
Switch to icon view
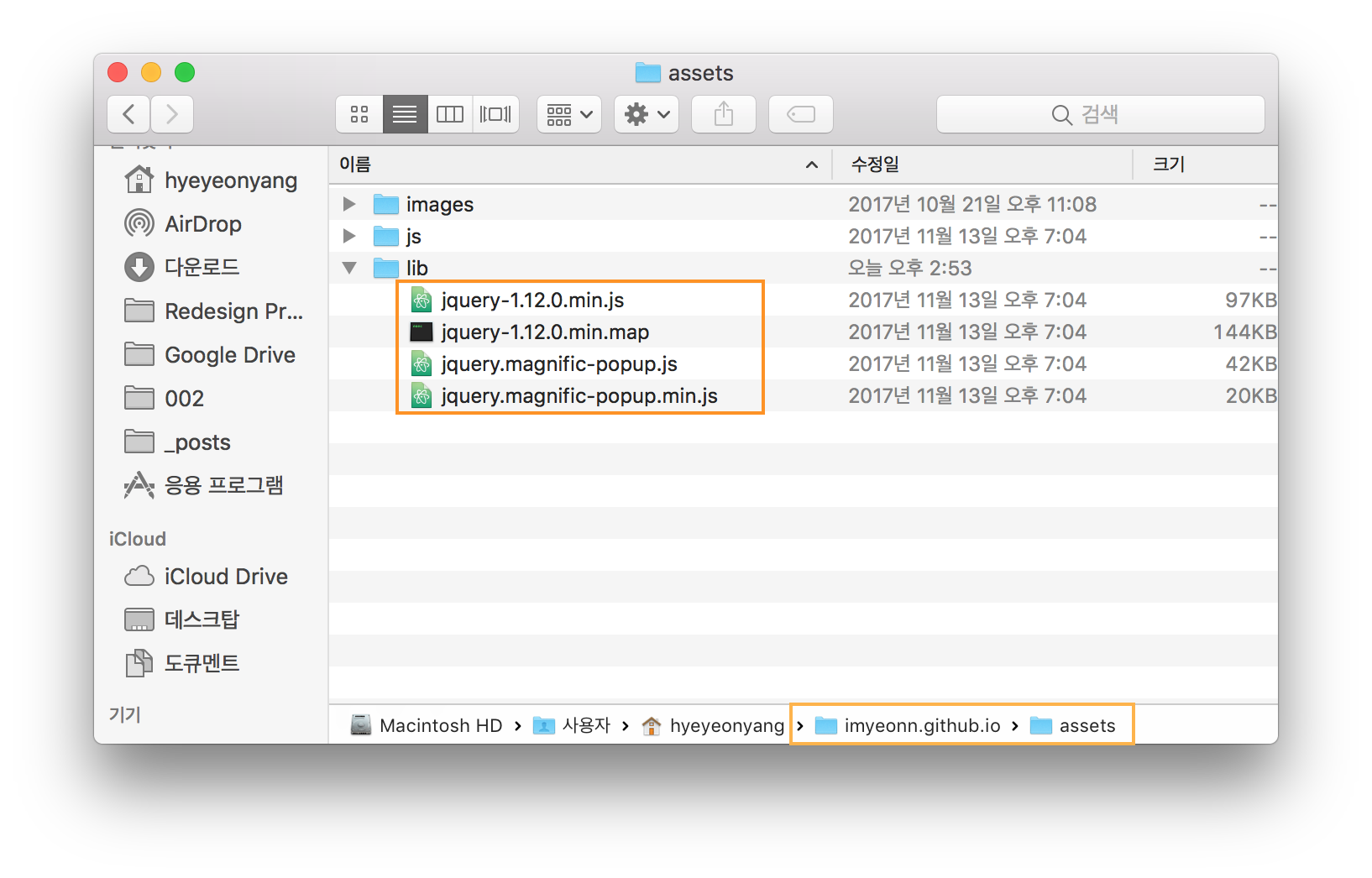(359, 114)
